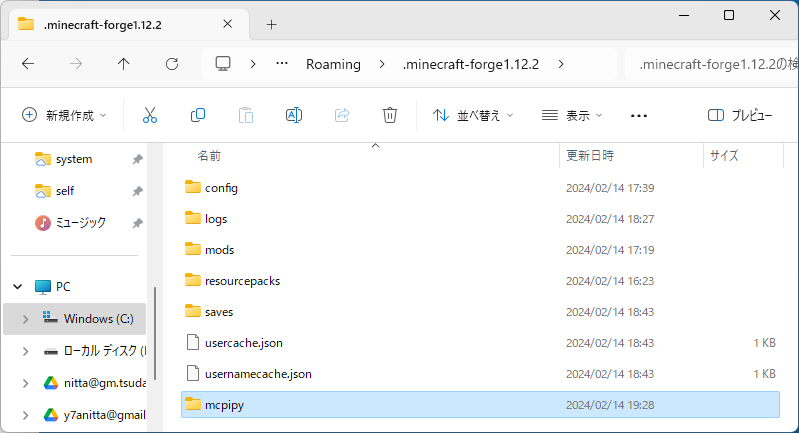The height and width of the screenshot is (433, 799).
Task: Click the Delete trash can icon
Action: pyautogui.click(x=390, y=115)
